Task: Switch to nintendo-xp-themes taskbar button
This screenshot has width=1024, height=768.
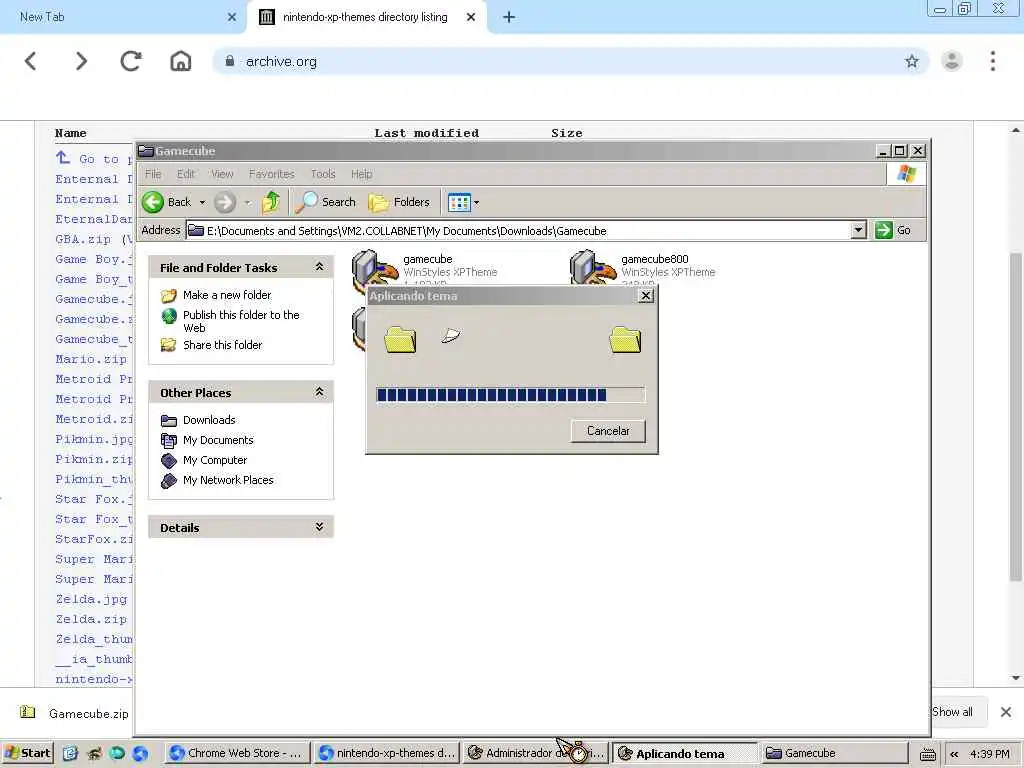Action: click(387, 753)
